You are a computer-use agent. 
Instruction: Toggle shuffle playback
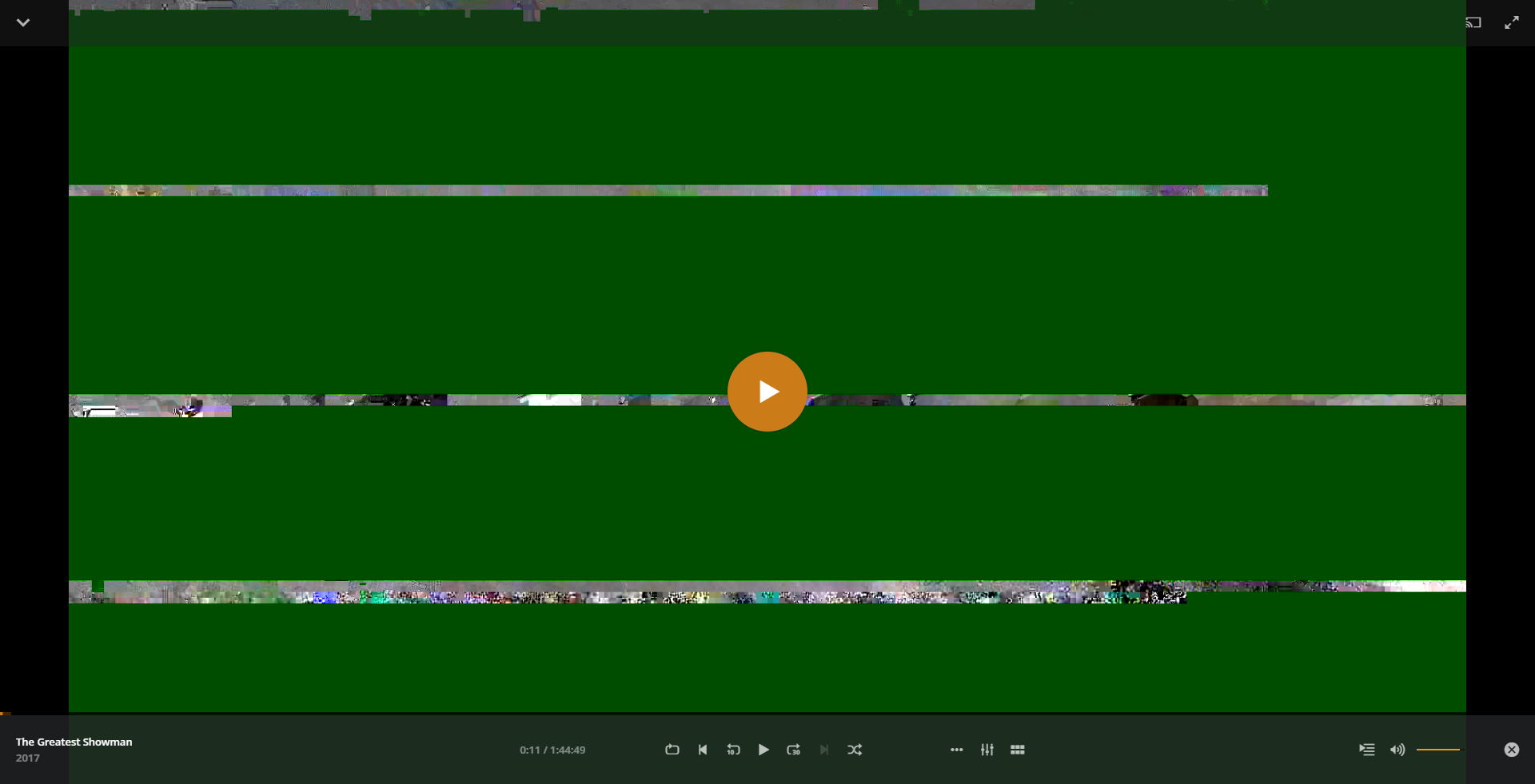pyautogui.click(x=855, y=750)
